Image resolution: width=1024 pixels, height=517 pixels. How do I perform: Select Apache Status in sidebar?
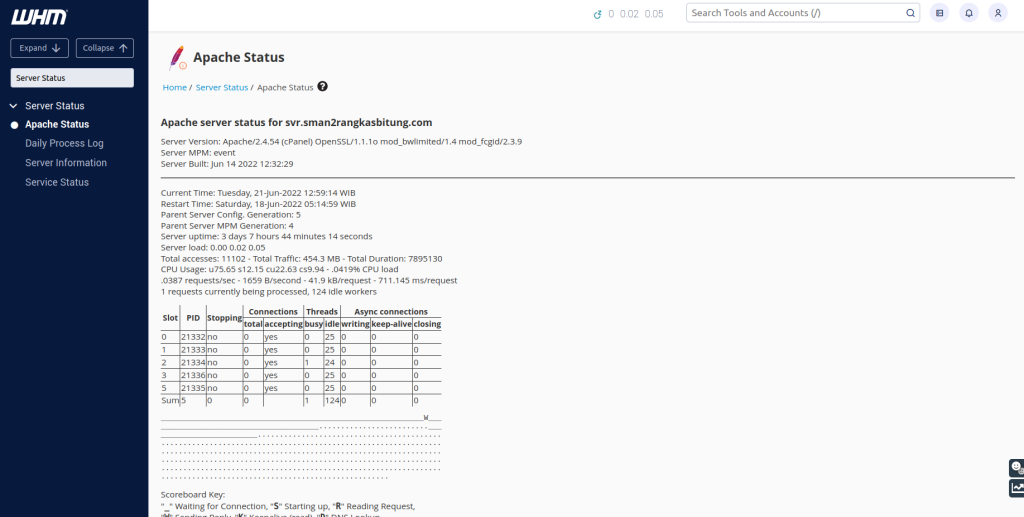(57, 125)
